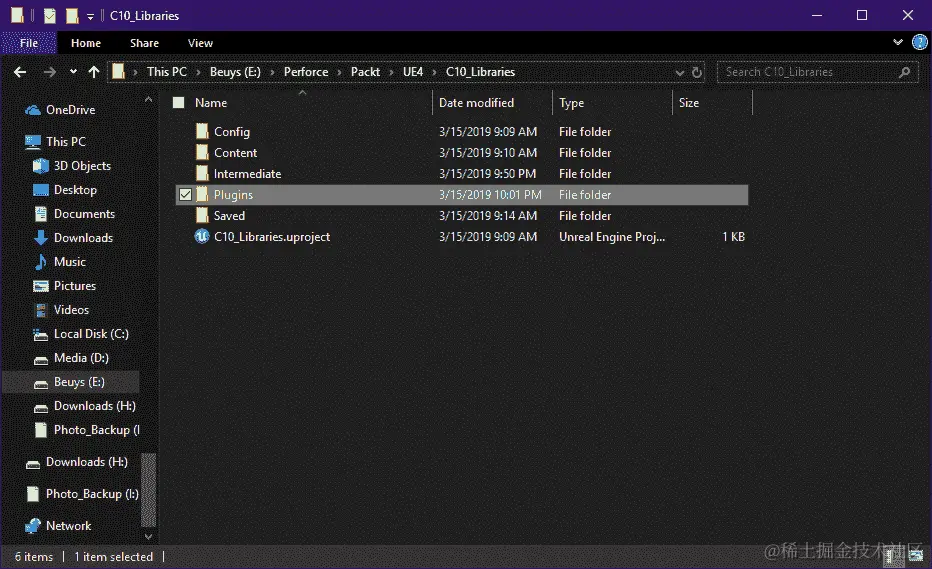Click the Saved folder icon
This screenshot has height=569, width=932.
(x=202, y=215)
